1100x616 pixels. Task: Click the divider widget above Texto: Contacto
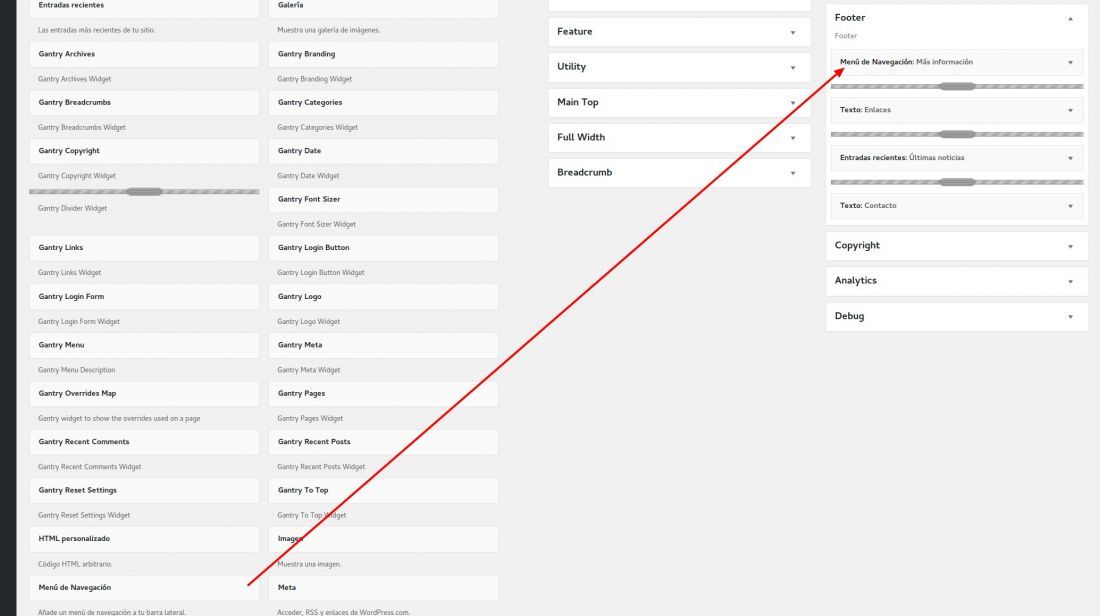(957, 182)
